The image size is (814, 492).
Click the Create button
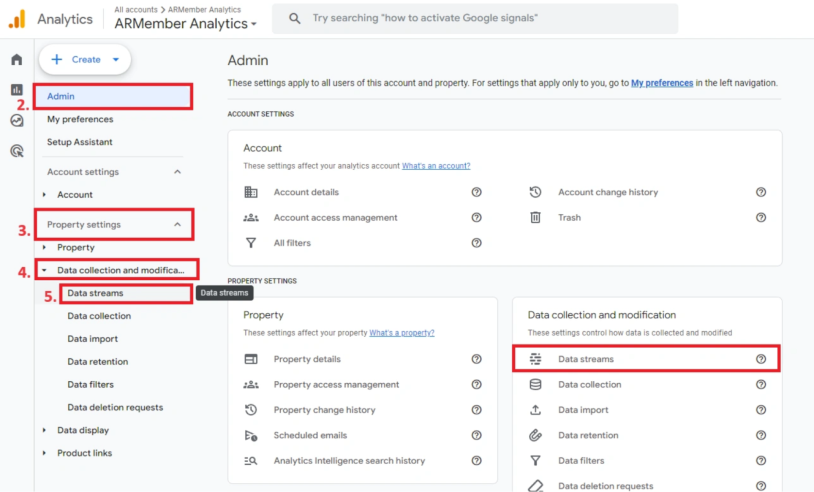(x=85, y=60)
